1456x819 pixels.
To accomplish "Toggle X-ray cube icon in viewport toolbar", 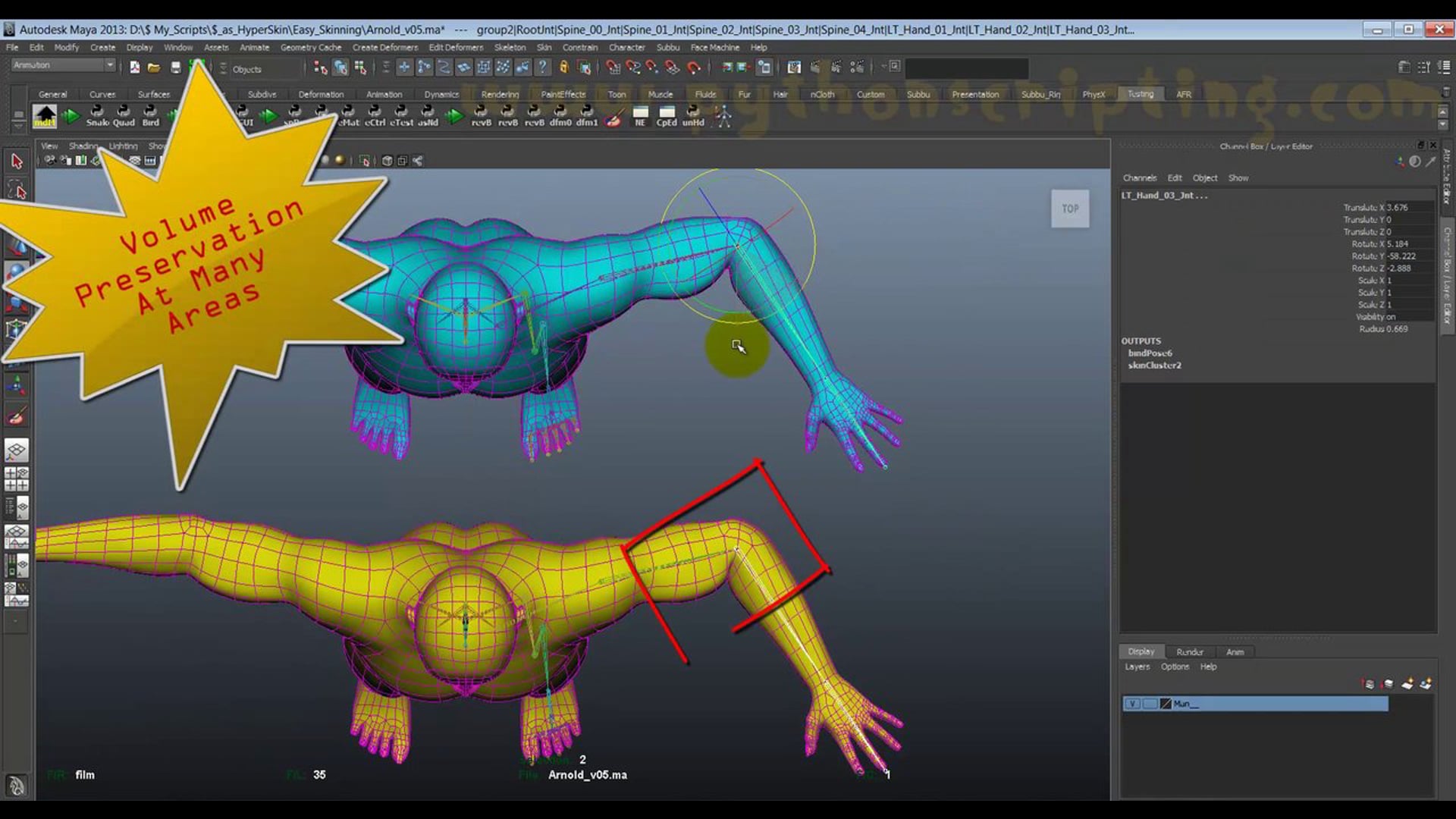I will point(388,160).
